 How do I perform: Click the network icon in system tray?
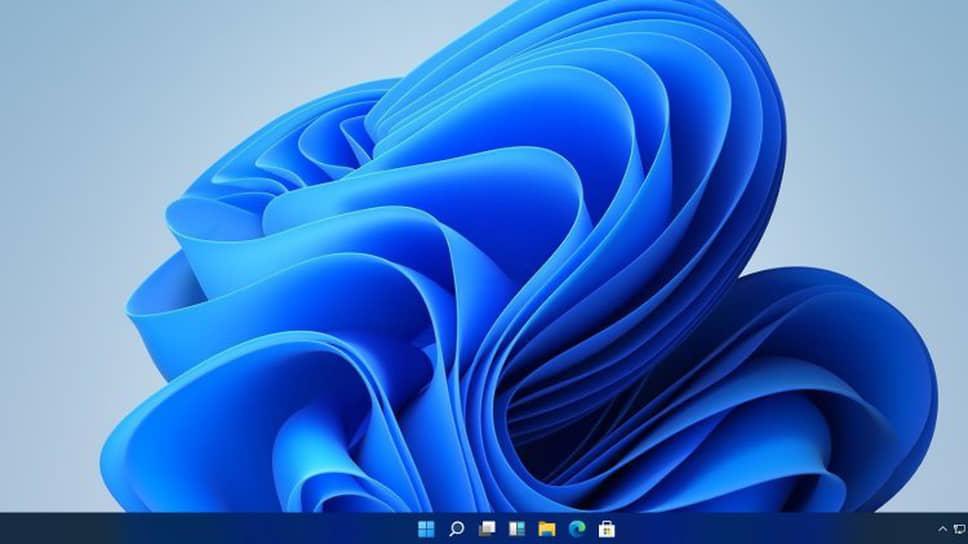959,528
